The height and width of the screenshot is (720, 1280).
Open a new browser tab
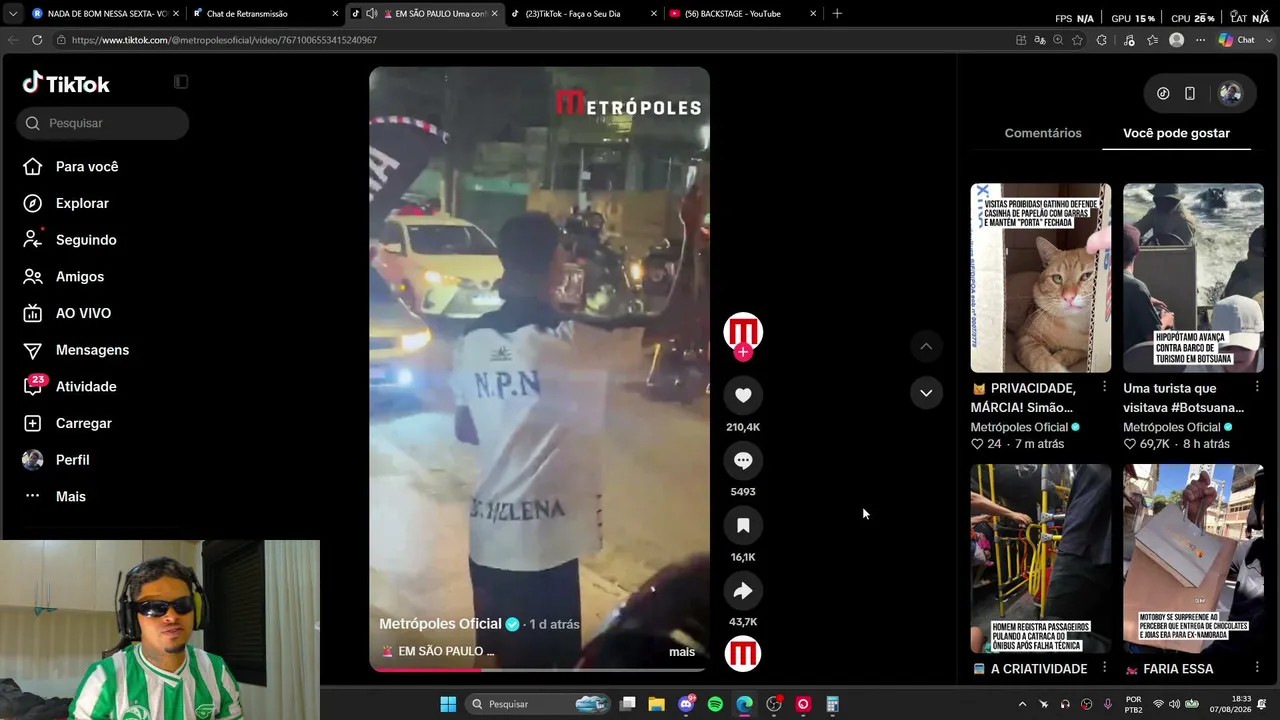click(837, 14)
